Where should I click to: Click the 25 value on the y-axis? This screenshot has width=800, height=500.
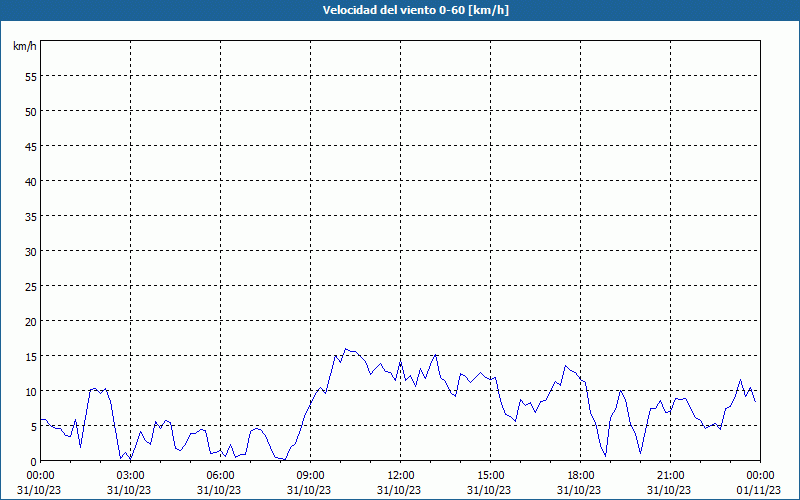click(x=31, y=287)
